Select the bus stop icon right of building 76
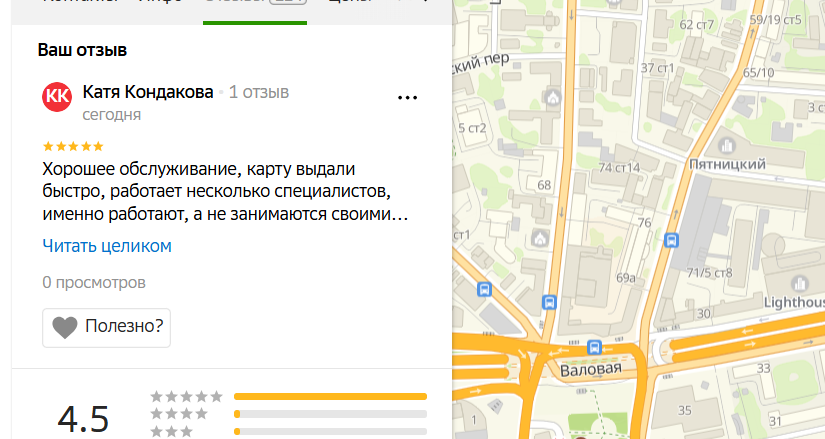 (671, 241)
